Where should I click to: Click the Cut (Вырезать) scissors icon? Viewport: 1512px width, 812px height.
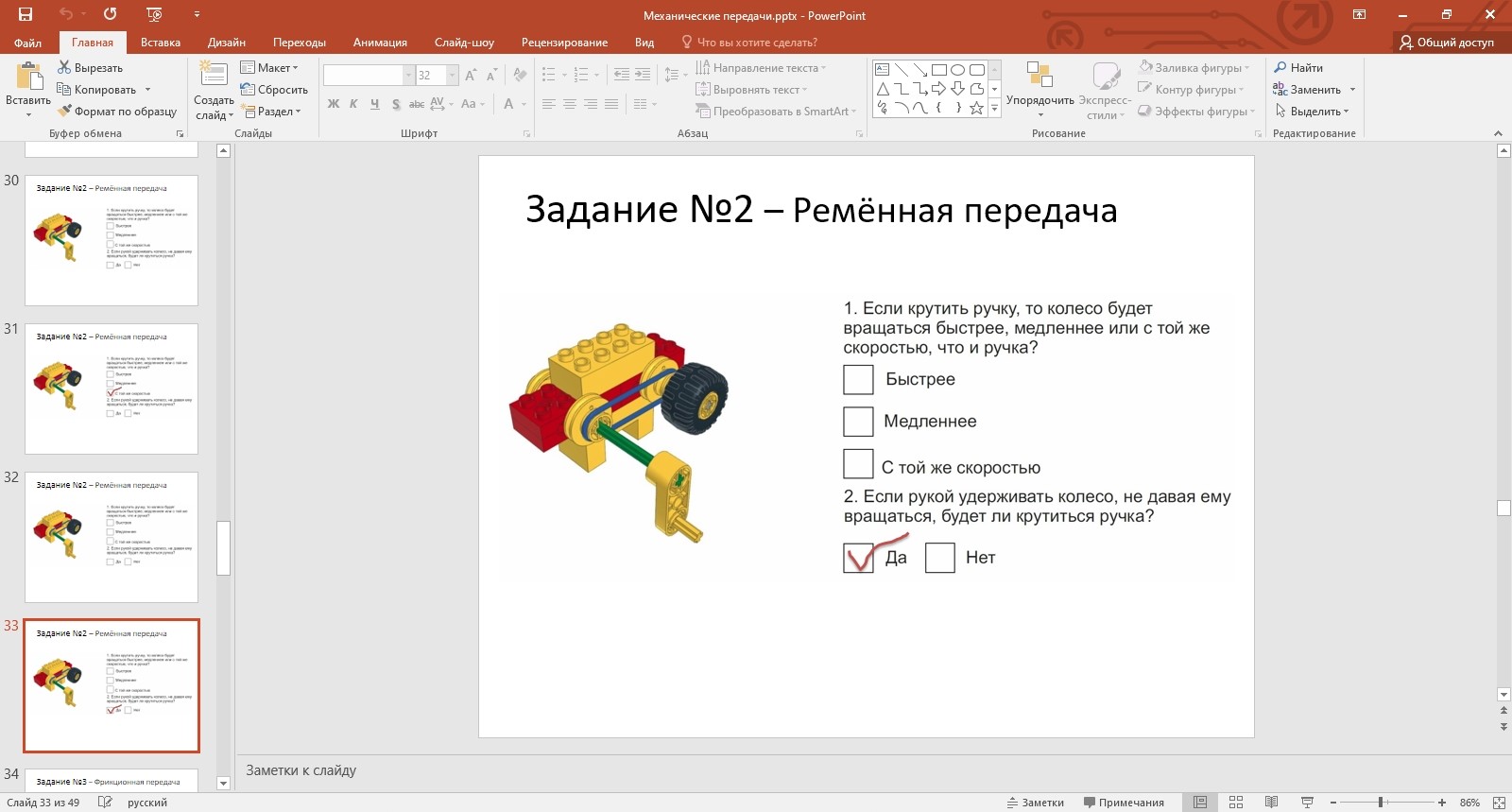click(64, 67)
